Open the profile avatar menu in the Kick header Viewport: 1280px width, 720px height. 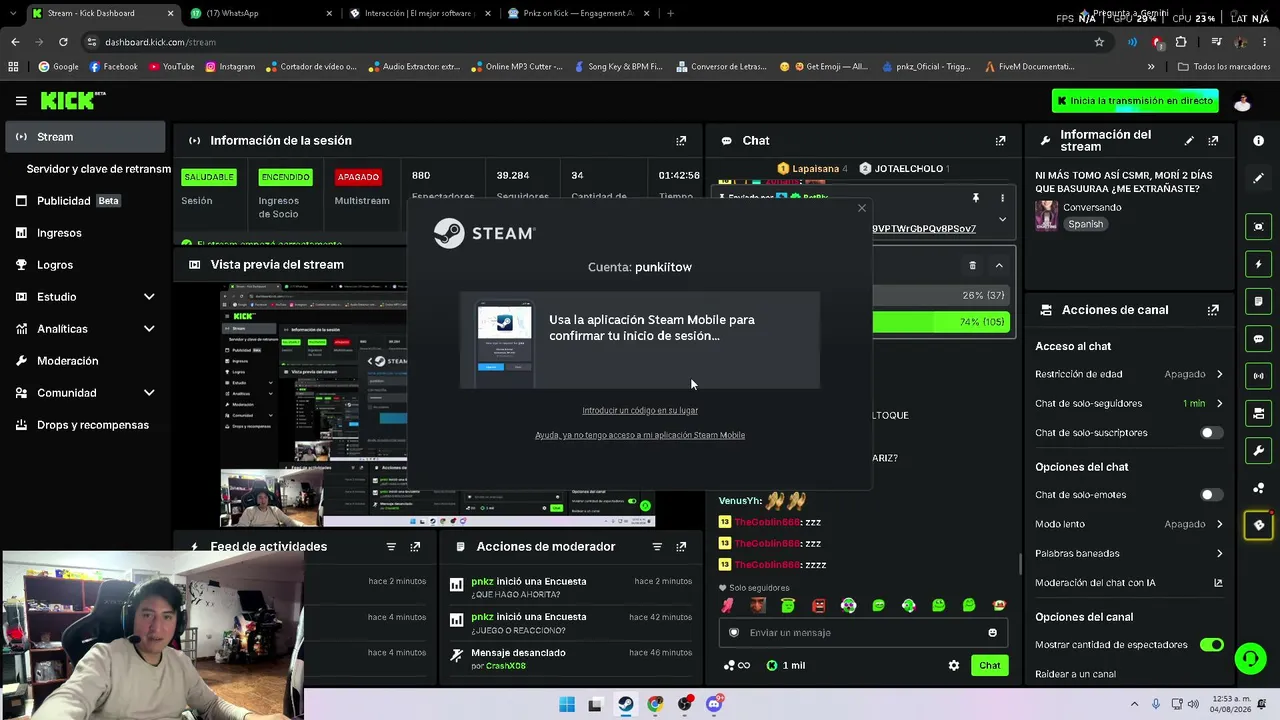1242,101
